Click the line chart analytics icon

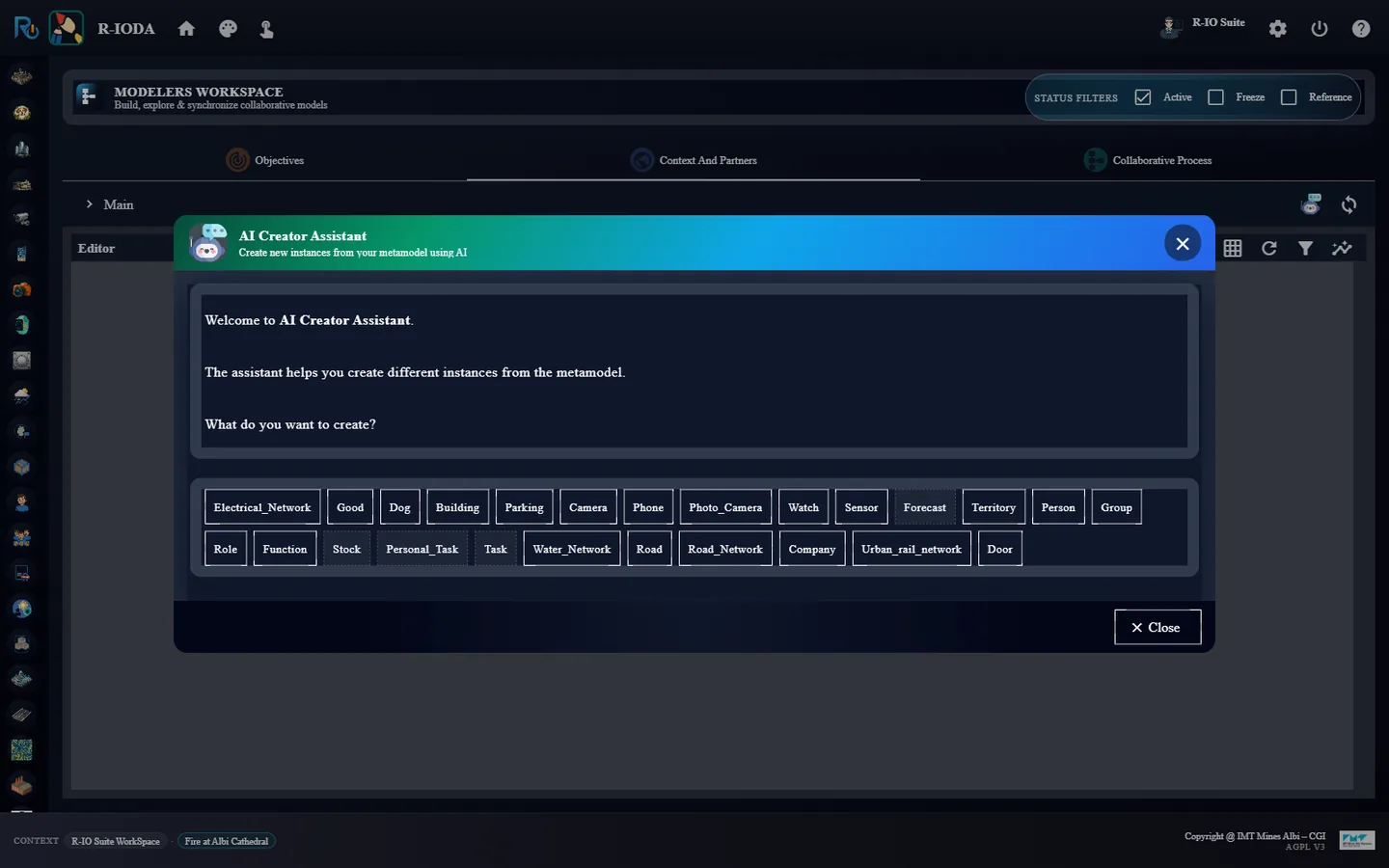[1342, 248]
